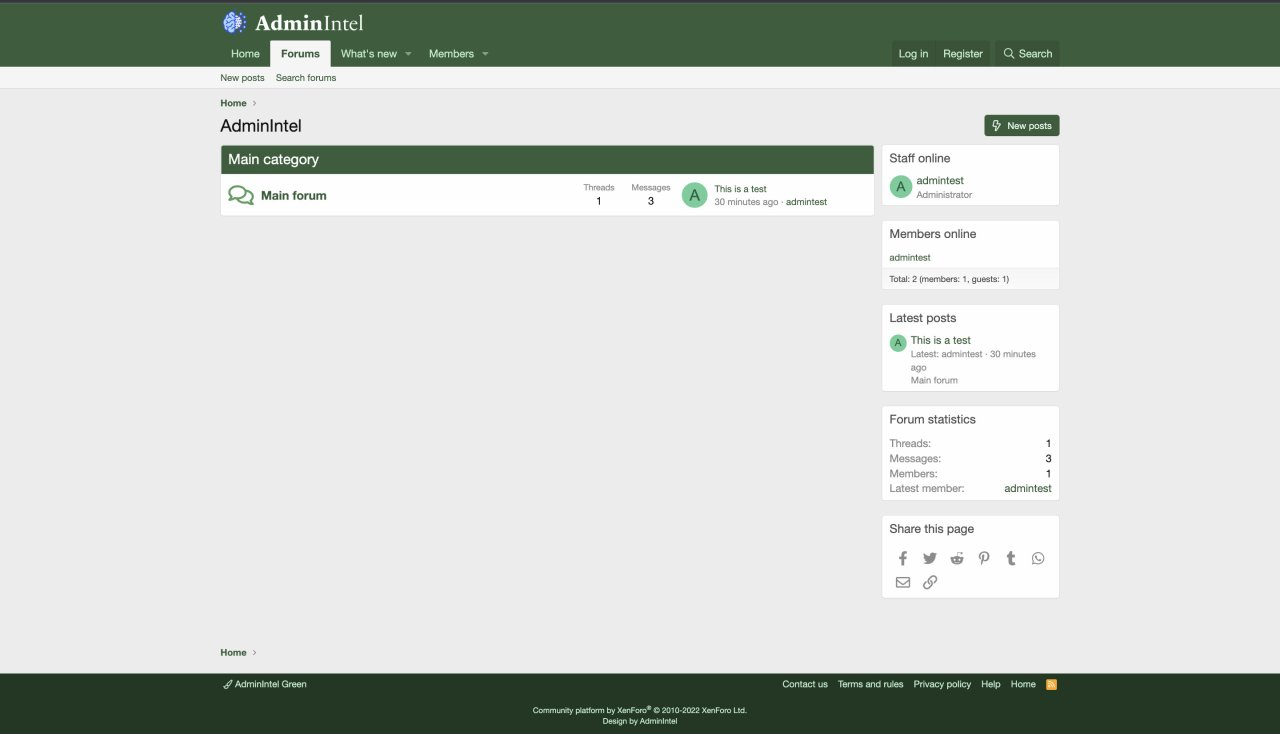Open the Main forum link
1280x734 pixels.
tap(294, 196)
